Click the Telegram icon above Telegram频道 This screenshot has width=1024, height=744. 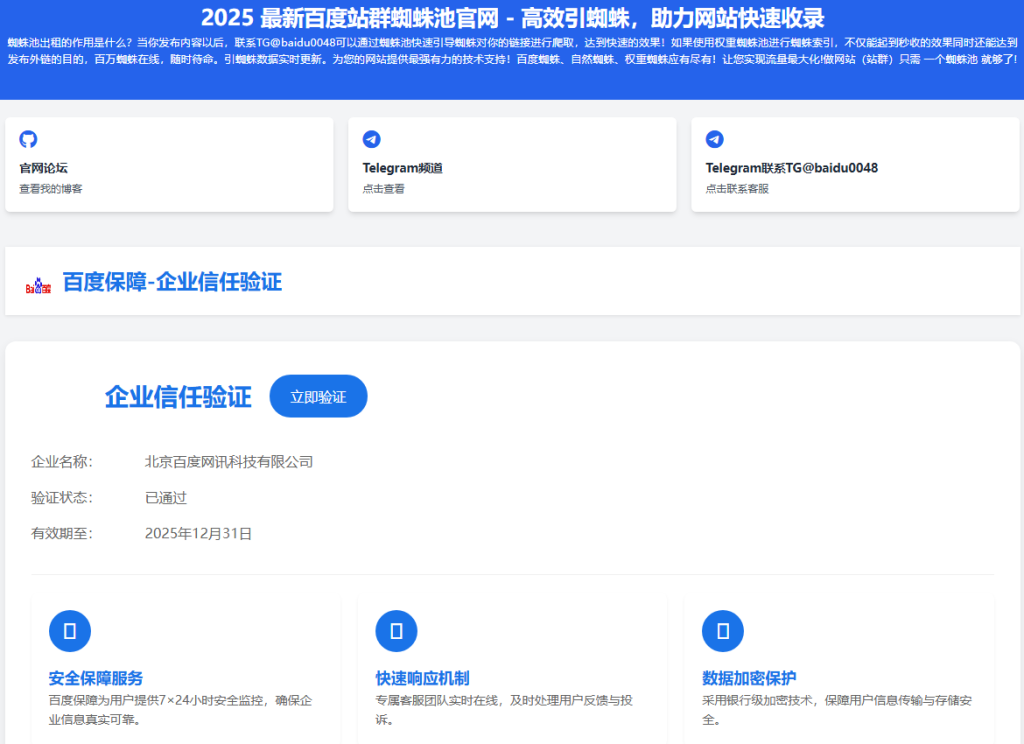[372, 139]
